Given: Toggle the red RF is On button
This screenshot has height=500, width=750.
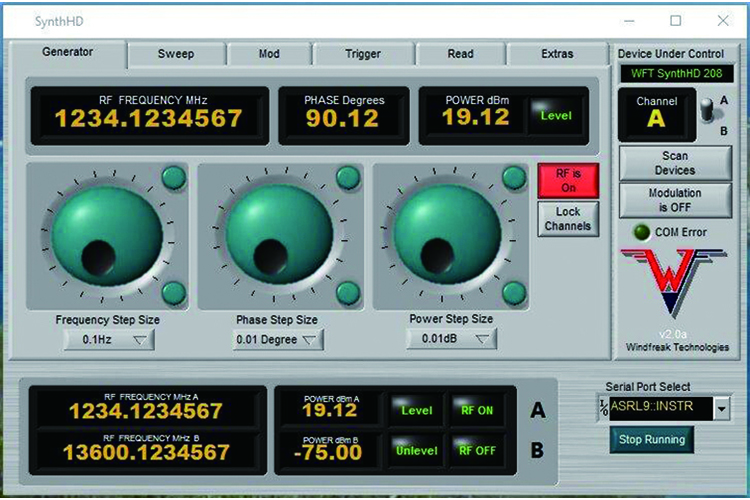Looking at the screenshot, I should click(568, 181).
